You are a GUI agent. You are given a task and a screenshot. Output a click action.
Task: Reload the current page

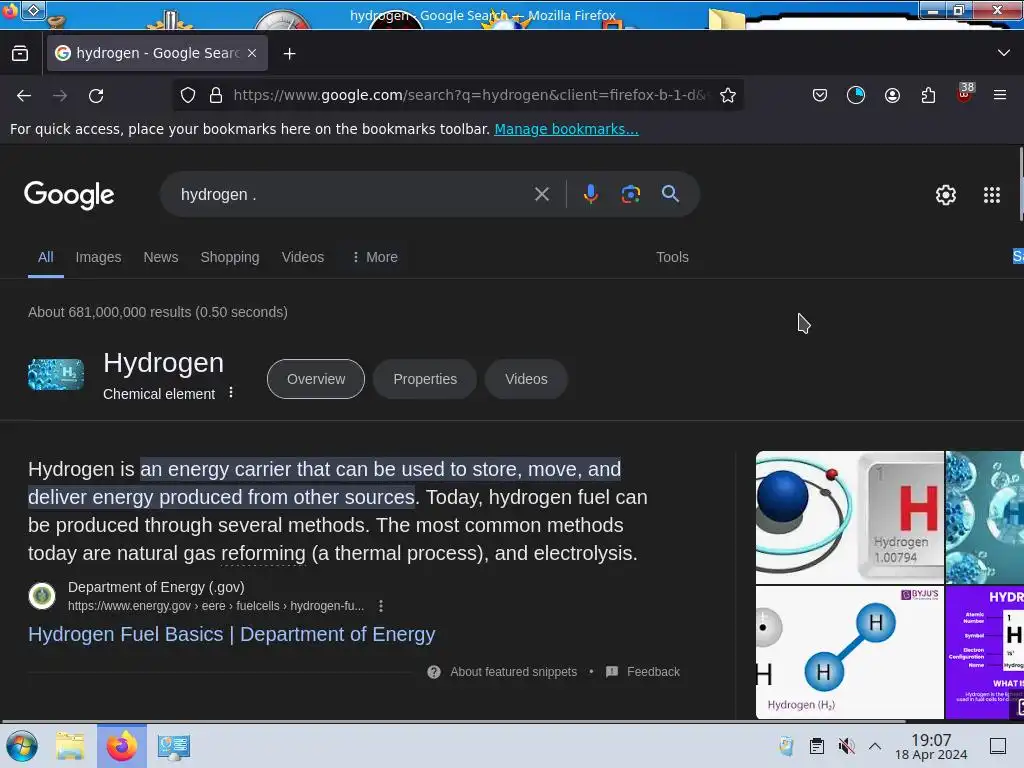point(96,95)
